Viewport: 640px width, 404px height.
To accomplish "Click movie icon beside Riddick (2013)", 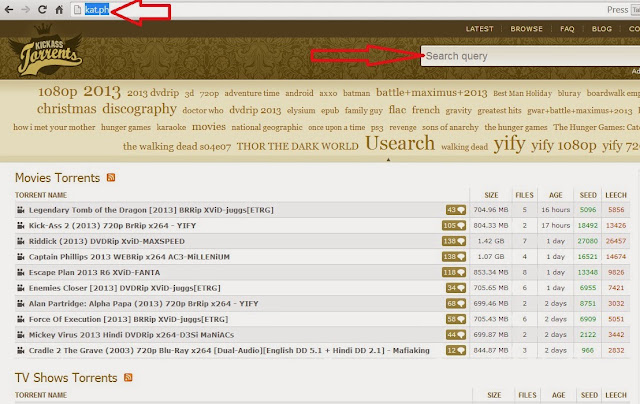I will 20,241.
